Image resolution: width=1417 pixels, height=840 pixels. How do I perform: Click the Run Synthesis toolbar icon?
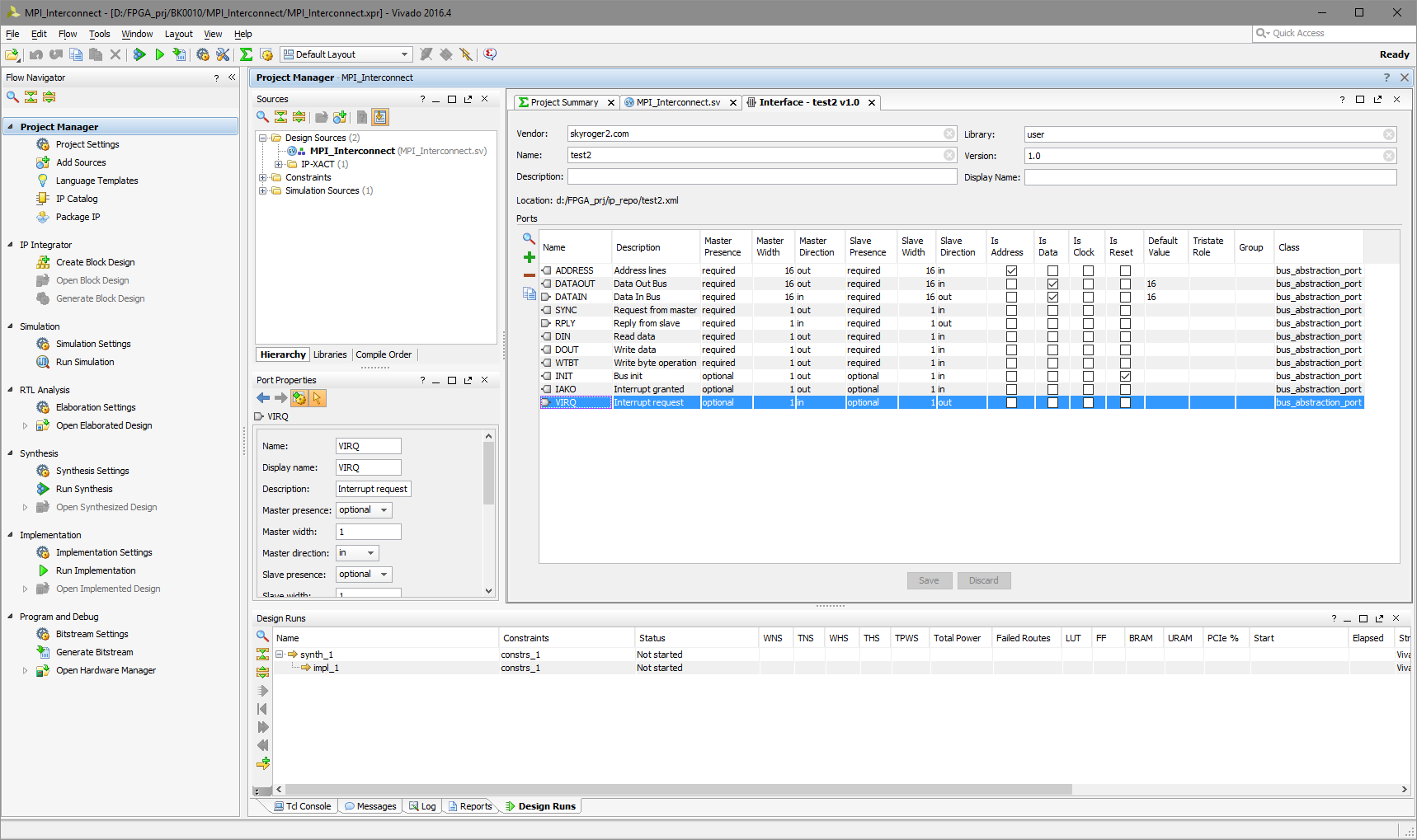click(x=139, y=54)
